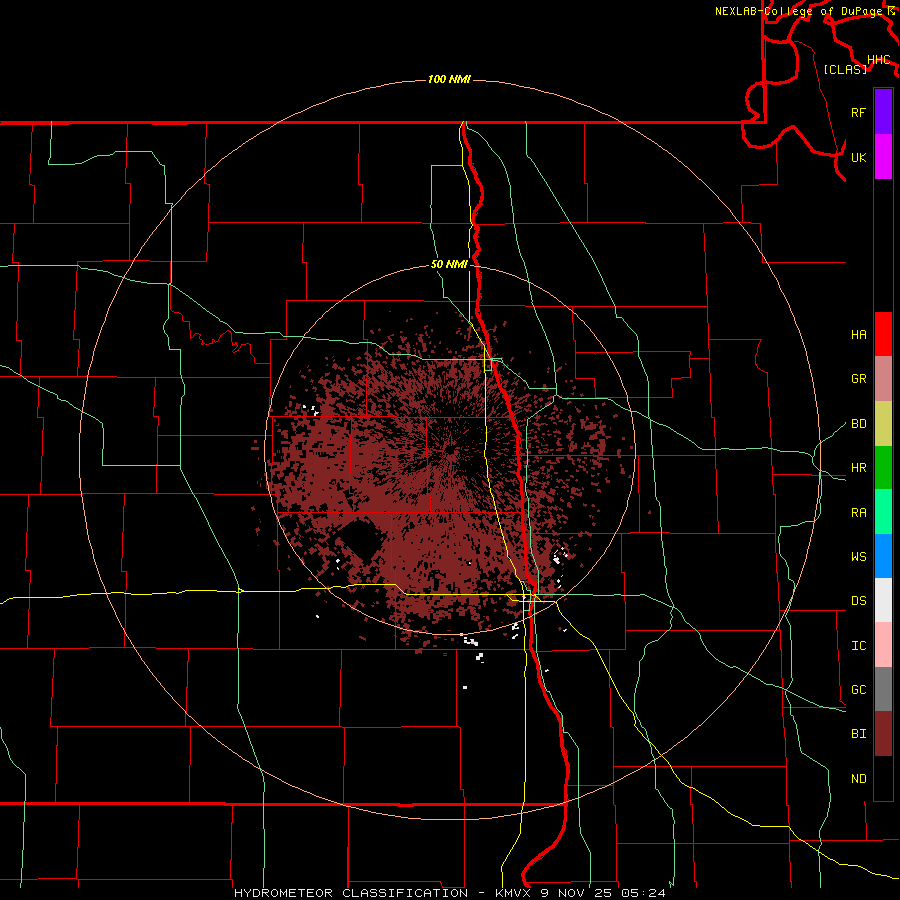Viewport: 900px width, 900px height.
Task: Click the GC gray legend swatch
Action: 883,689
